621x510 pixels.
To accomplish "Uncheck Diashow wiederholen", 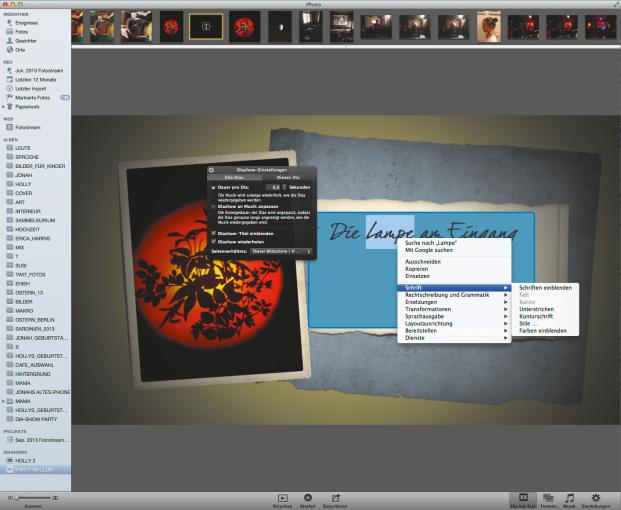I will (x=214, y=242).
